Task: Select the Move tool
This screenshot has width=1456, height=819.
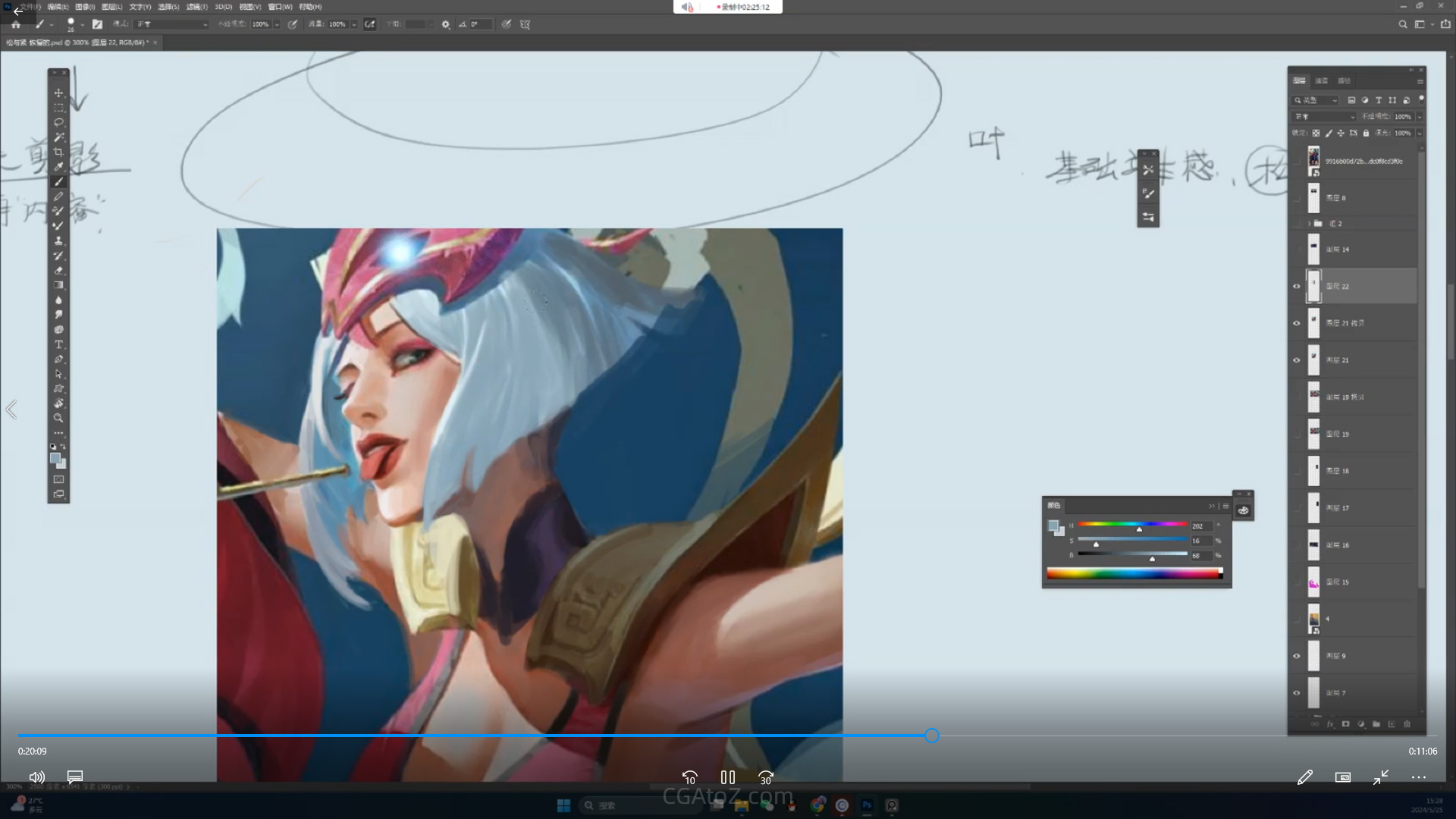Action: coord(58,93)
